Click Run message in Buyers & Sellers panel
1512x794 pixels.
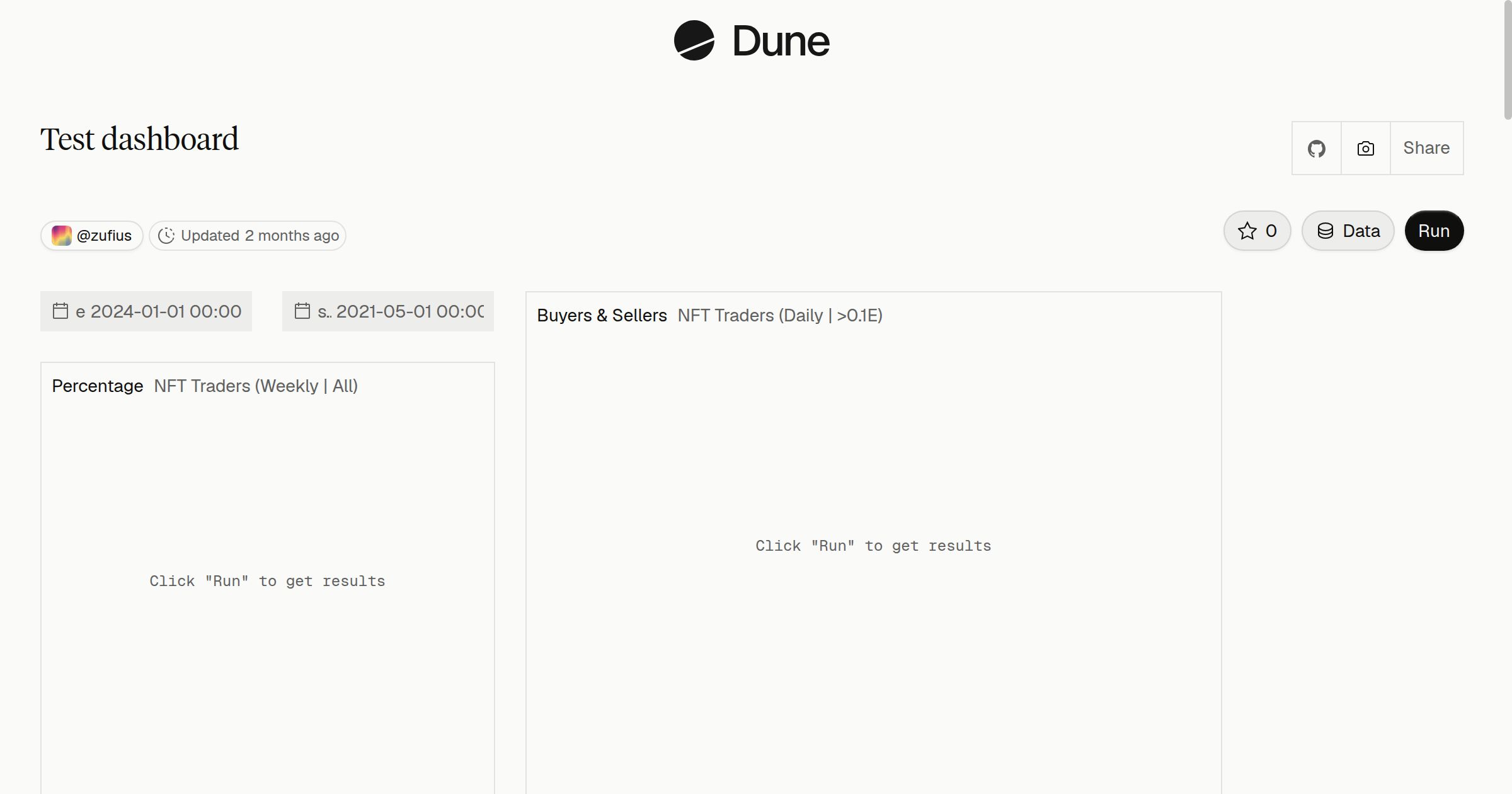point(873,546)
